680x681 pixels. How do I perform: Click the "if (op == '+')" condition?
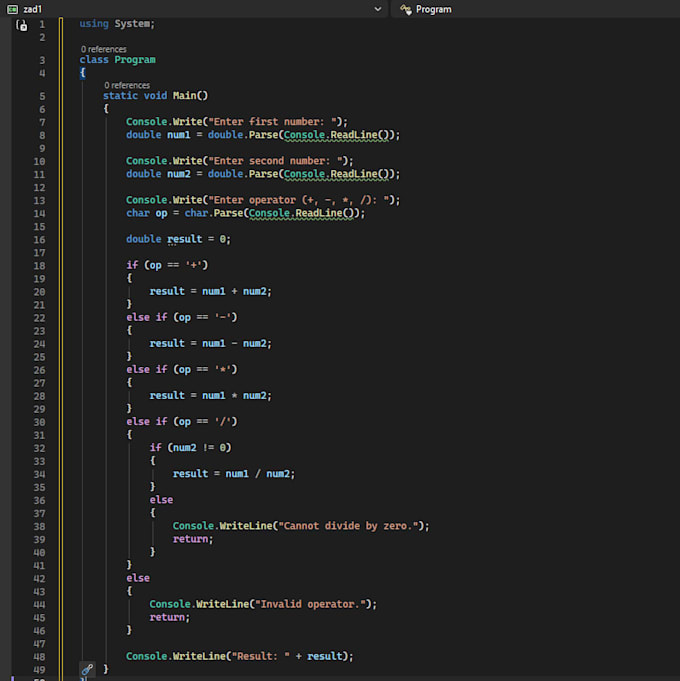[167, 265]
